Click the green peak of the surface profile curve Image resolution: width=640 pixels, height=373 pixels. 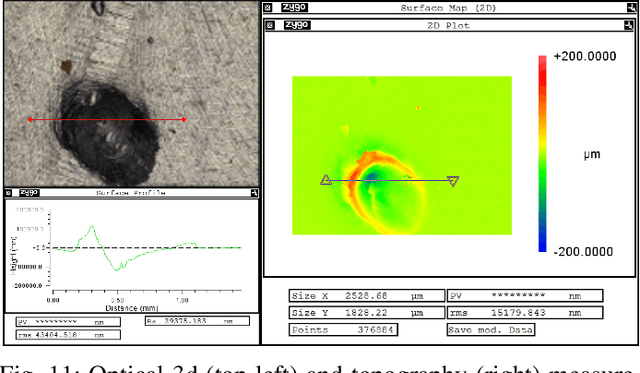coord(92,227)
